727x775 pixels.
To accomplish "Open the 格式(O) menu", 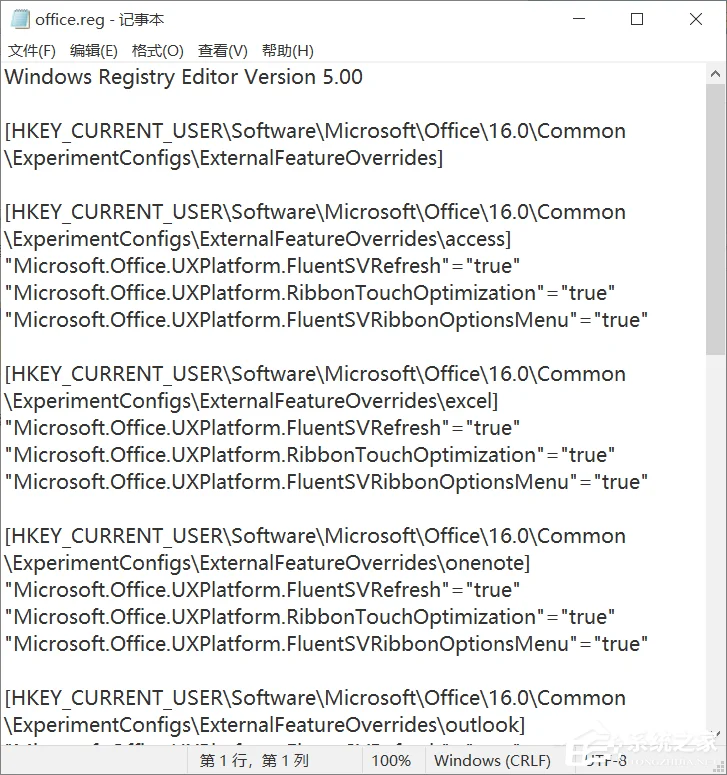I will pos(158,50).
